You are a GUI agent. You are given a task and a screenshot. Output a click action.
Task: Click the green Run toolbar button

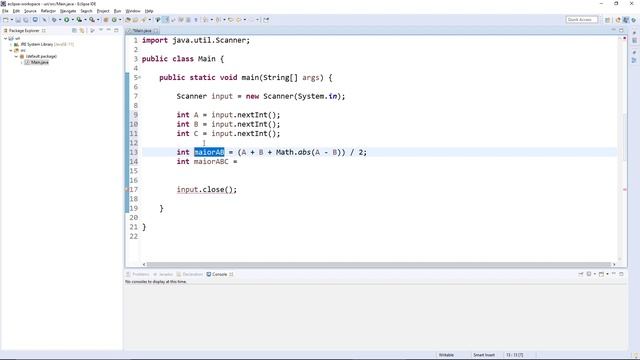coord(67,20)
